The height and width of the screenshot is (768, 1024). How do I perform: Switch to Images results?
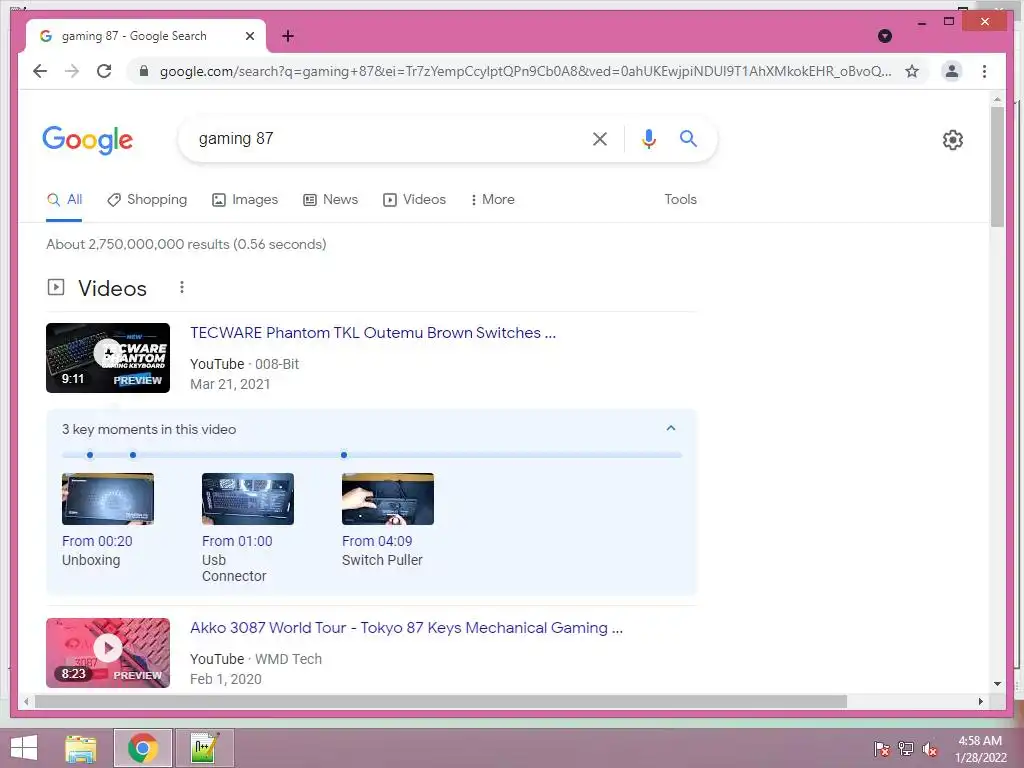tap(245, 199)
